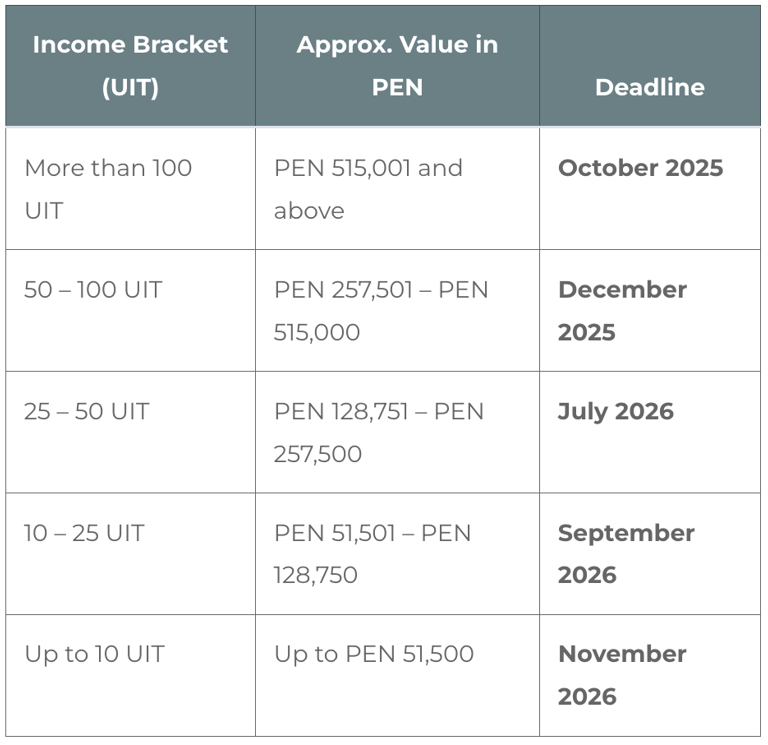Viewport: 768px width, 745px height.
Task: Click the 10 – 25 UIT bracket cell
Action: (x=84, y=533)
